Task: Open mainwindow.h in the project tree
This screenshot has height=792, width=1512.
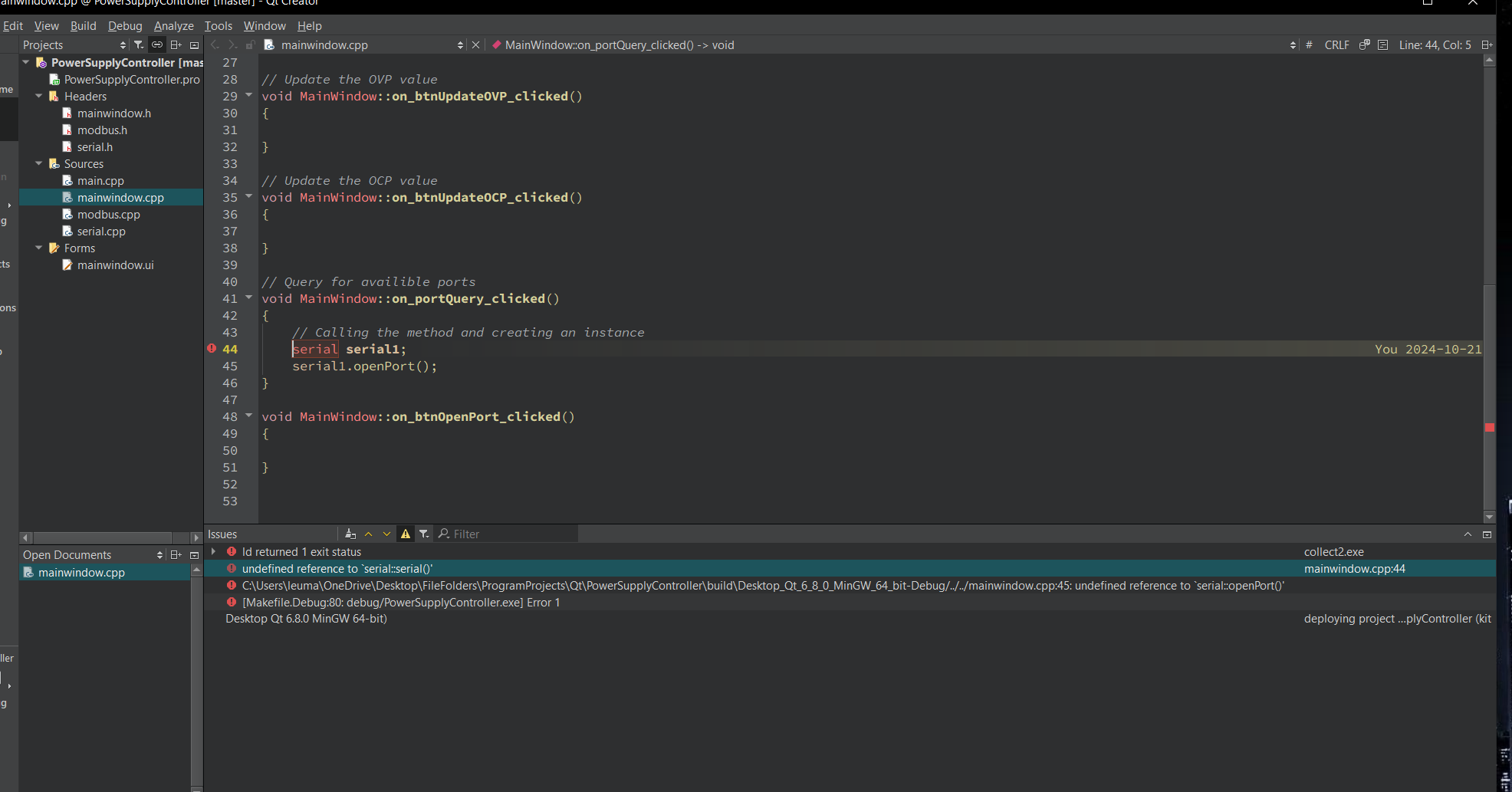Action: [107, 113]
